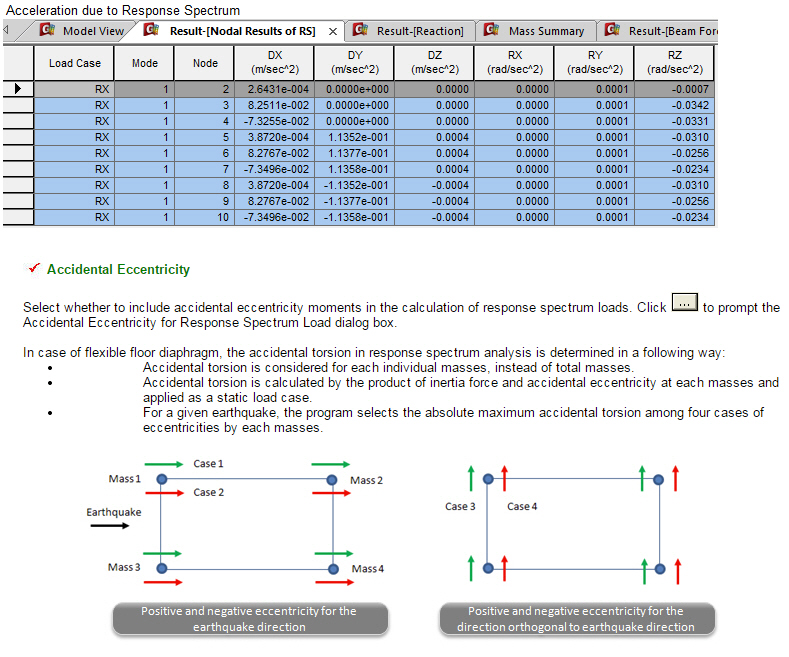The width and height of the screenshot is (789, 657).
Task: Select the DY cell for node 5
Action: point(354,137)
